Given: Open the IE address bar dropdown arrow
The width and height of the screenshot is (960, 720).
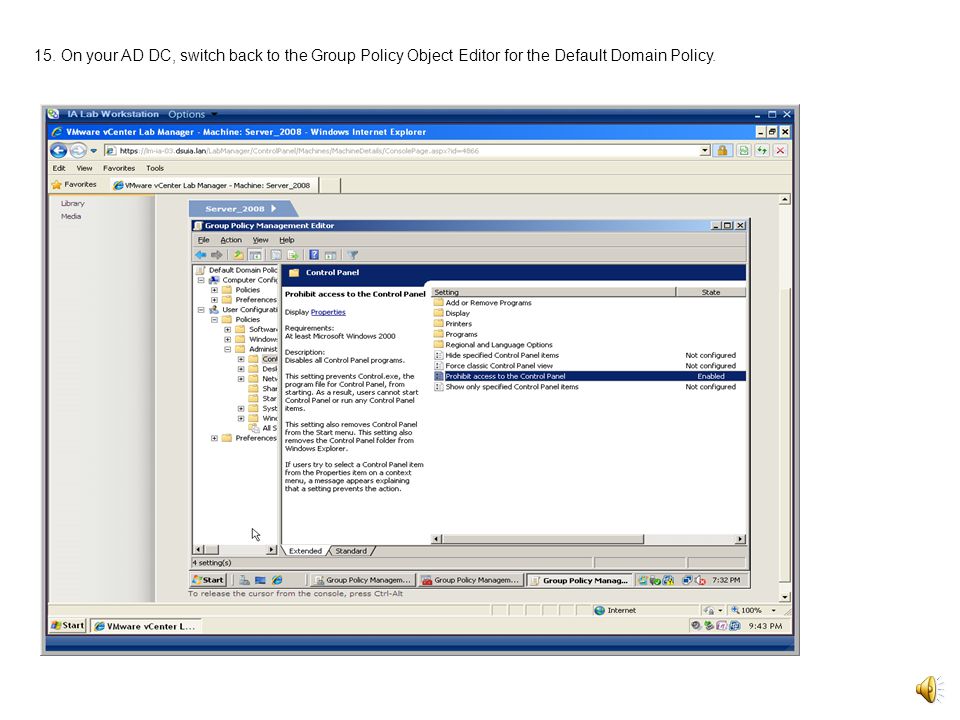Looking at the screenshot, I should click(x=705, y=151).
